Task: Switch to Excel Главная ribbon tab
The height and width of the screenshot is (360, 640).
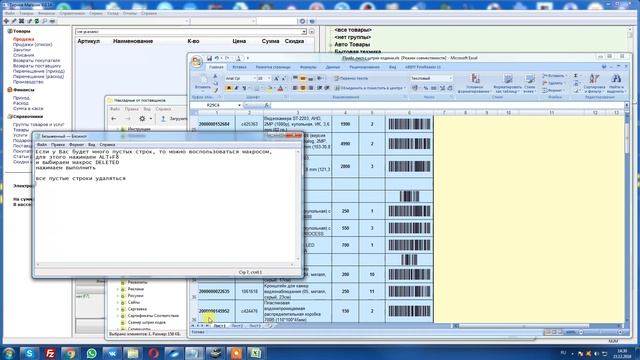Action: pyautogui.click(x=216, y=67)
